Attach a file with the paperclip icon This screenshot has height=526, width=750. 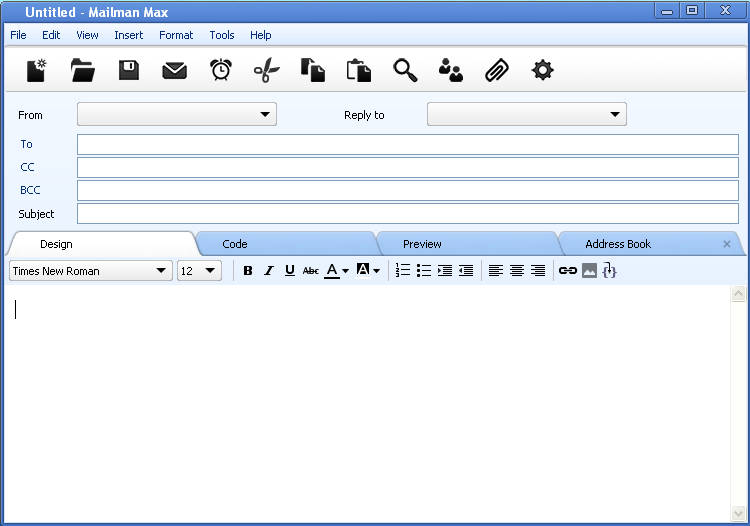[497, 70]
